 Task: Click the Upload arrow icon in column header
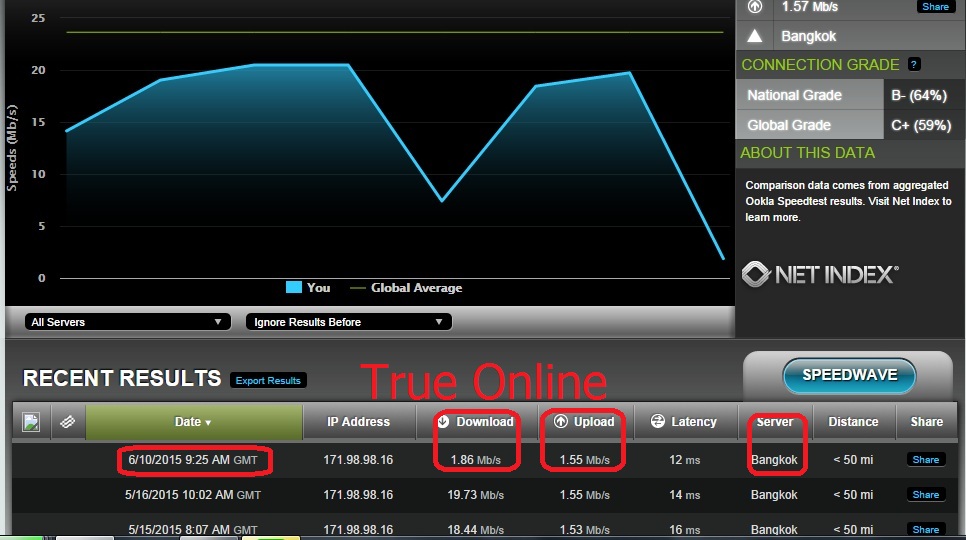tap(561, 422)
